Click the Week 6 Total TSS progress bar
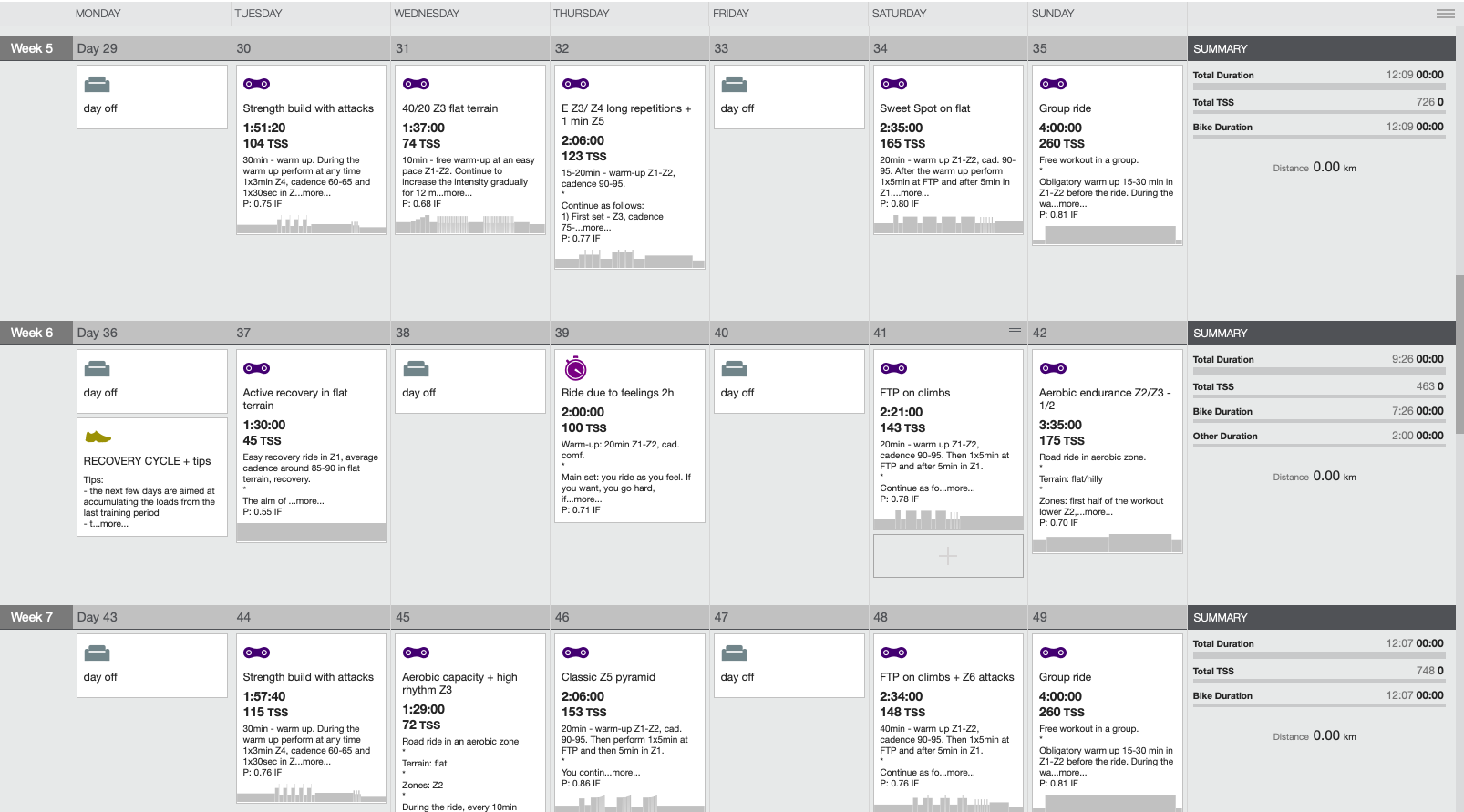Screen dimensions: 1464x812 pos(1318,398)
